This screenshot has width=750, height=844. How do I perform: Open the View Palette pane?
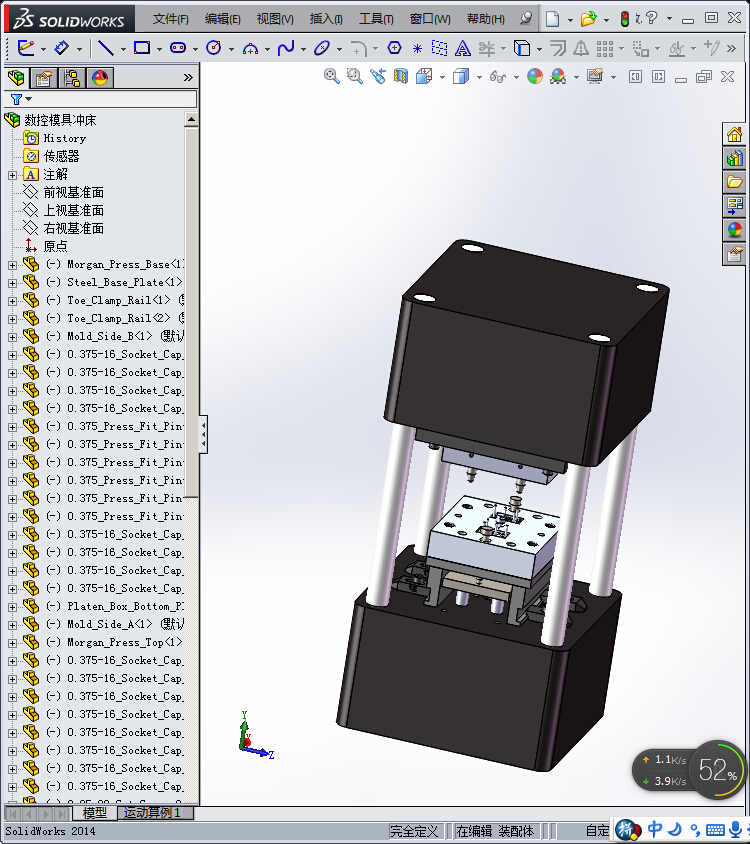pyautogui.click(x=734, y=206)
